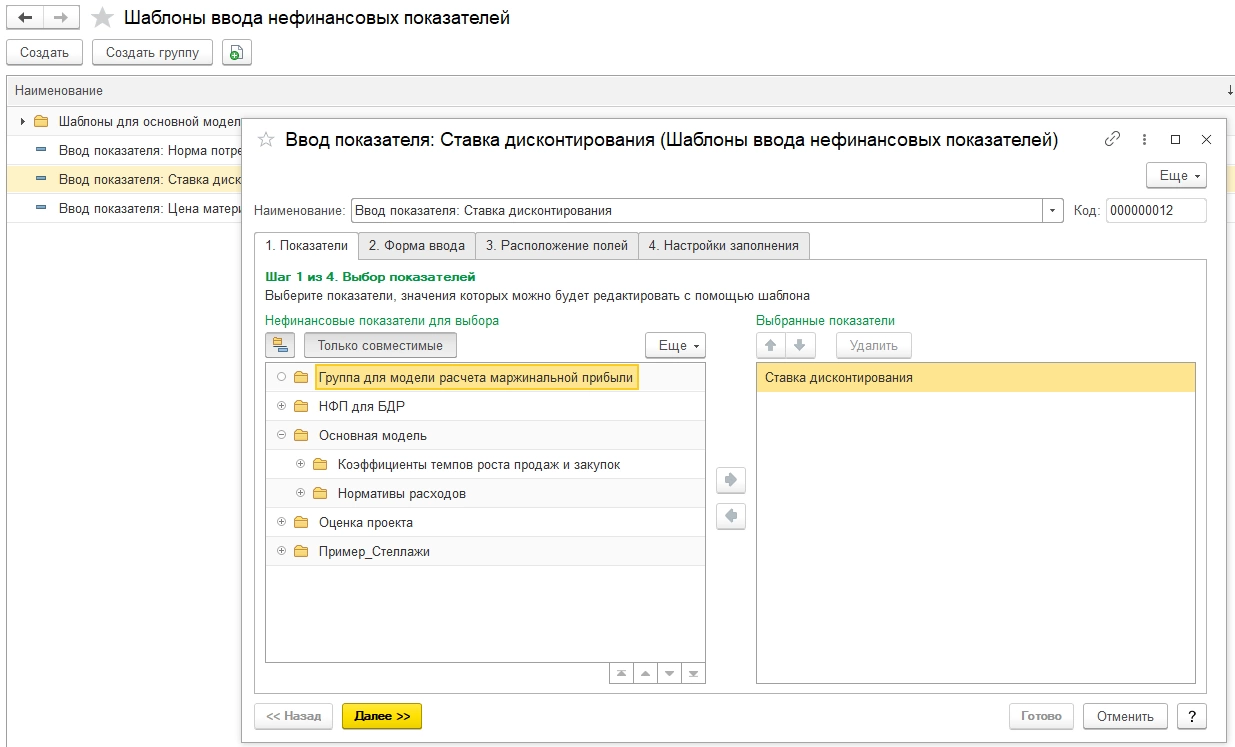Move the selected indicator down in the list
Viewport: 1235px width, 747px height.
800,345
